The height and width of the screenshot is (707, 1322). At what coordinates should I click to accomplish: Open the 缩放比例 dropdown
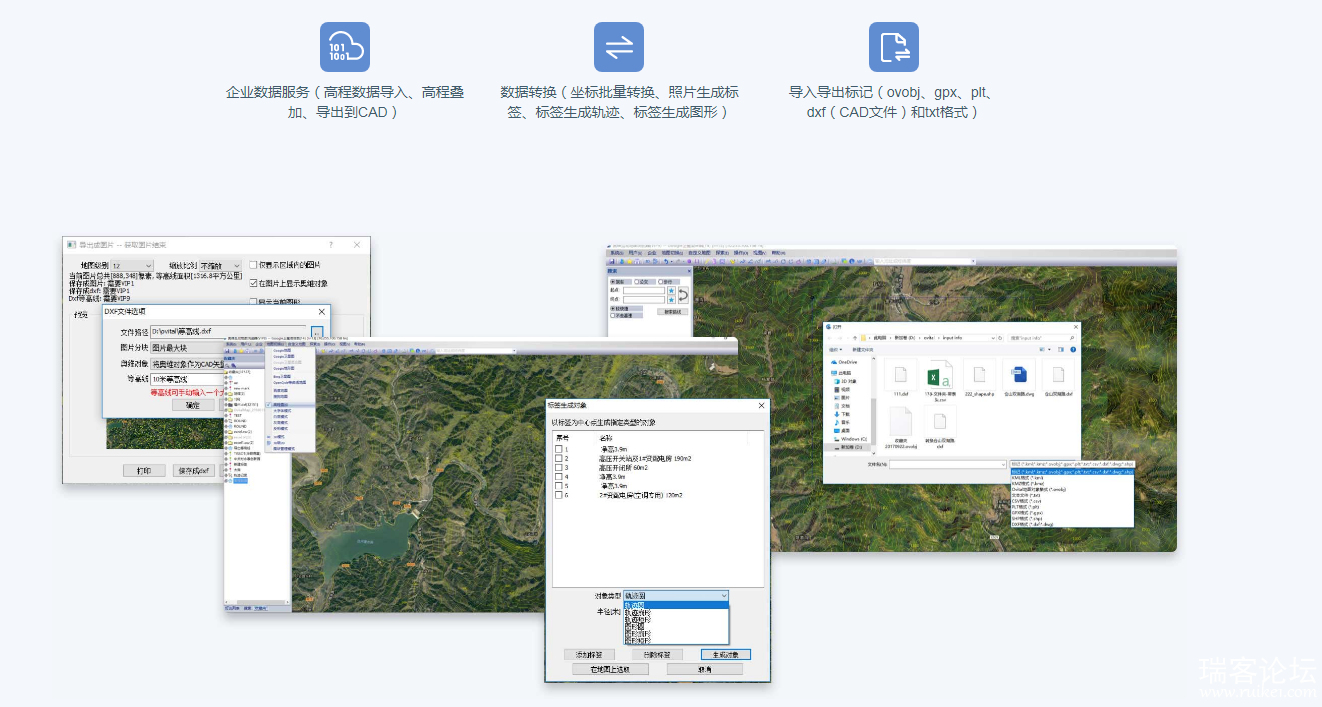point(220,266)
